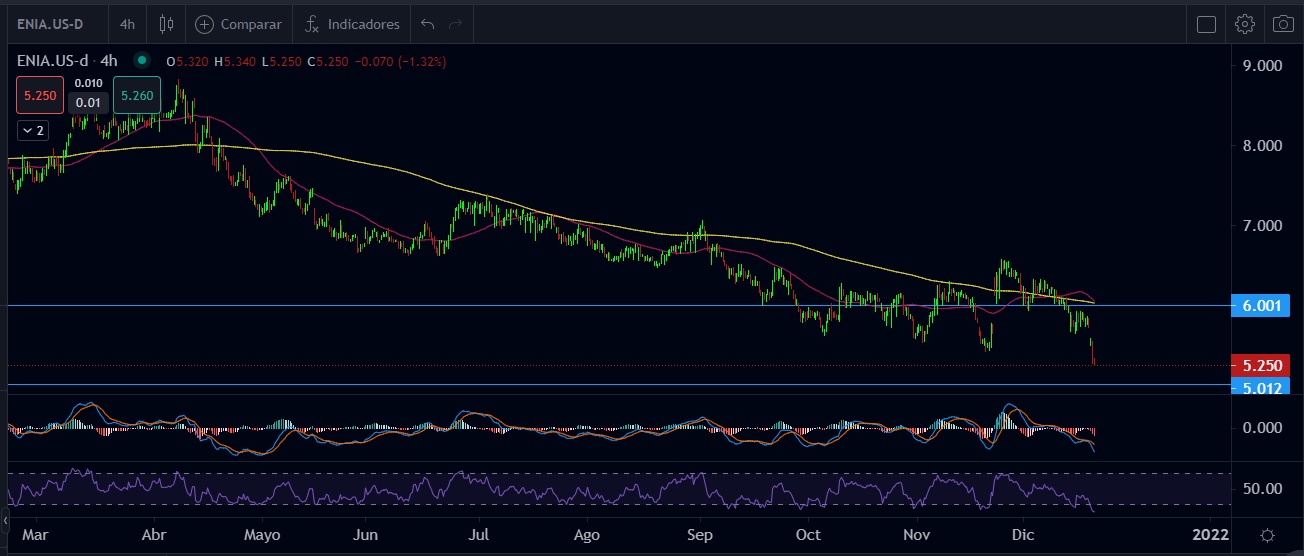
Task: Expand the collapsed 2 indicators legend
Action: tap(32, 130)
